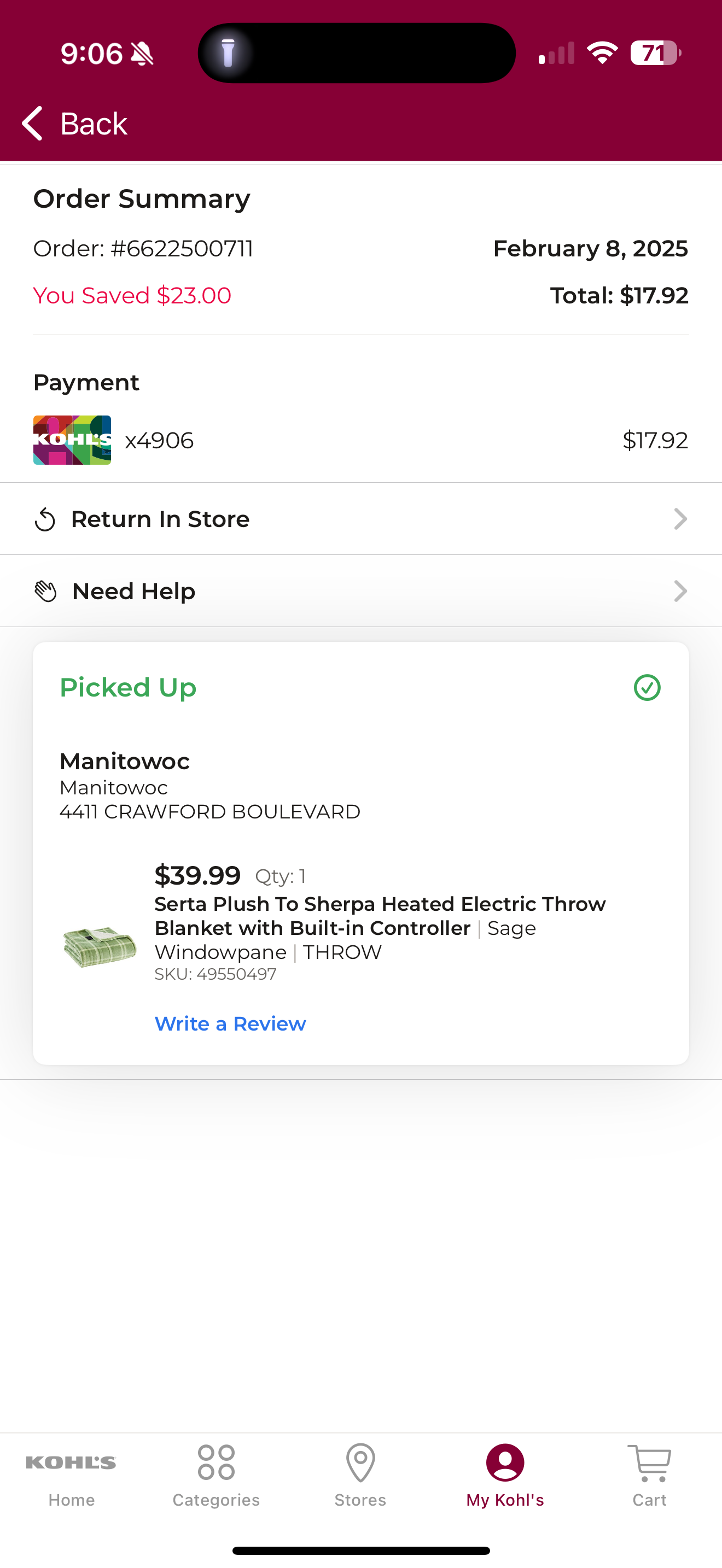Viewport: 722px width, 1568px height.
Task: Tap the Kohl's card payment image
Action: (72, 440)
